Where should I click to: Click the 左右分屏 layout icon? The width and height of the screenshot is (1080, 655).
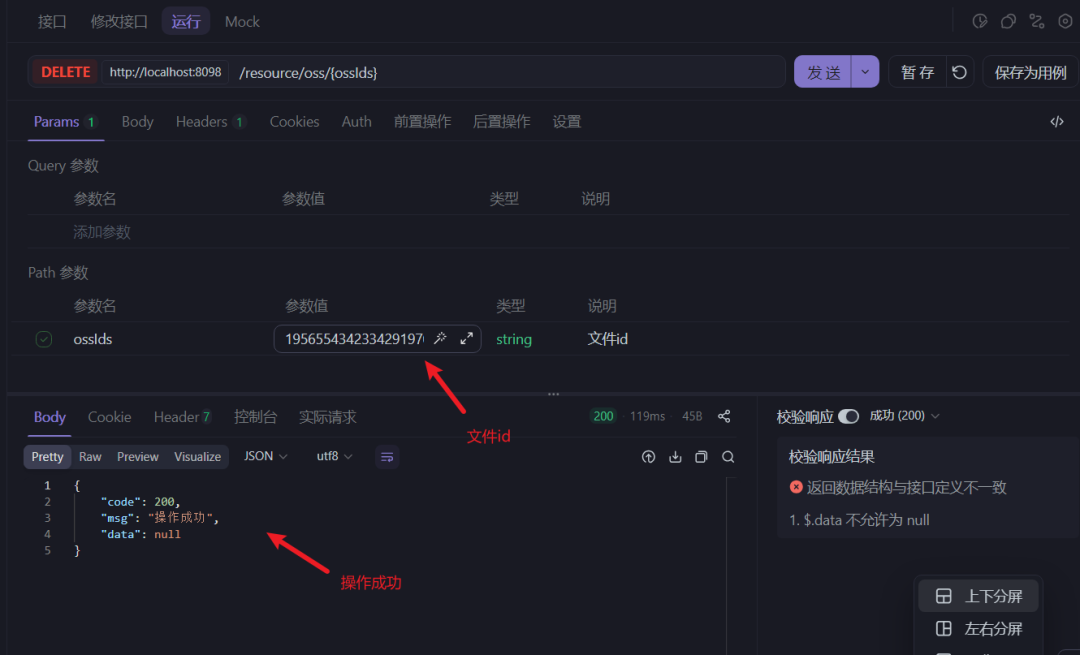(944, 628)
